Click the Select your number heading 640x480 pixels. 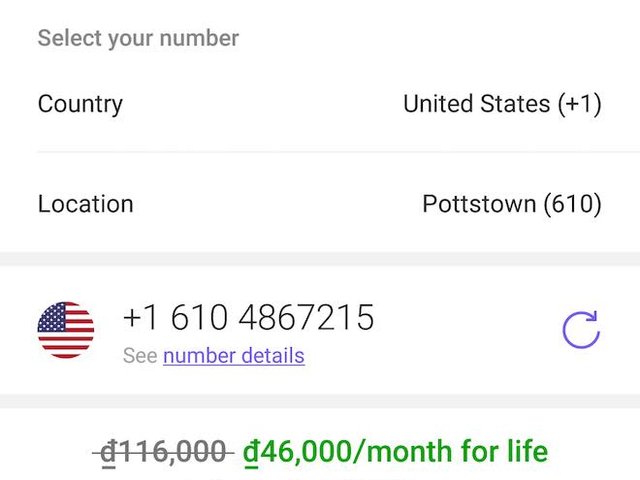coord(138,39)
